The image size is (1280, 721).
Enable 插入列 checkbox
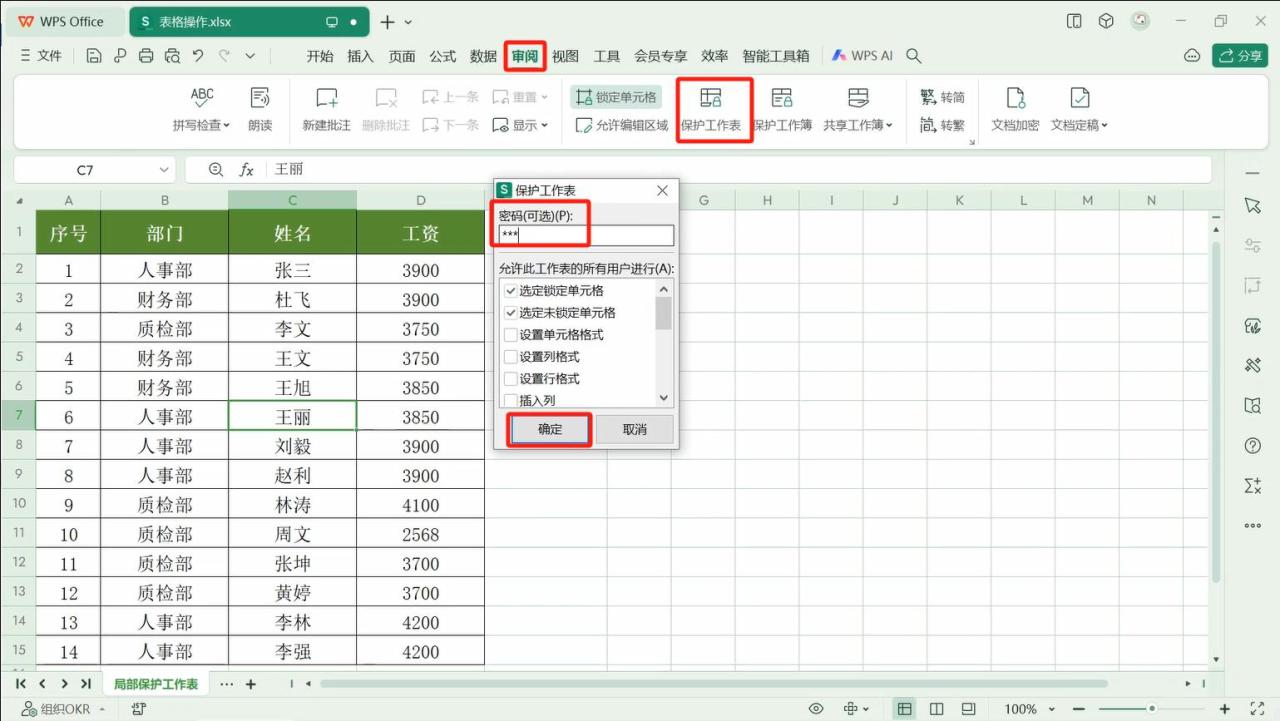click(x=511, y=400)
